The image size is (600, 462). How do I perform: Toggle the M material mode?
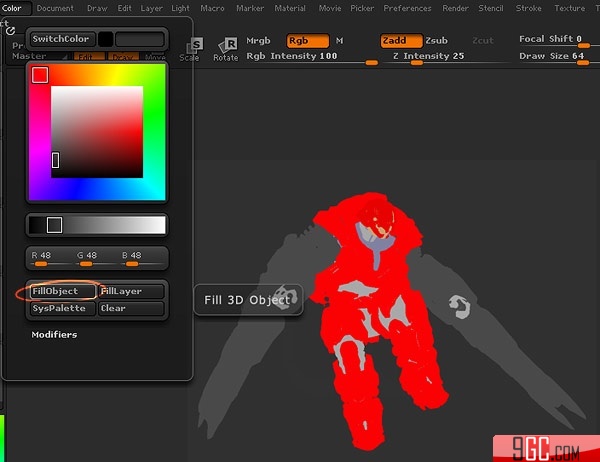(x=339, y=41)
